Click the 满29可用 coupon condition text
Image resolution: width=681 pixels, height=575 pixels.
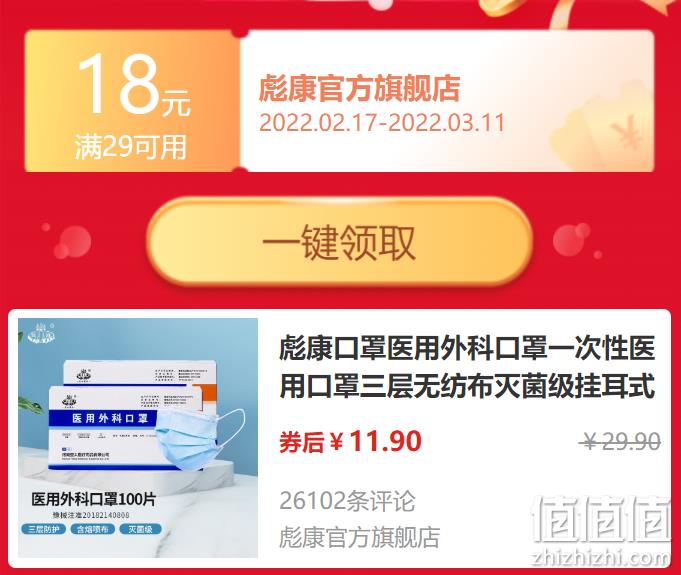pyautogui.click(x=130, y=147)
